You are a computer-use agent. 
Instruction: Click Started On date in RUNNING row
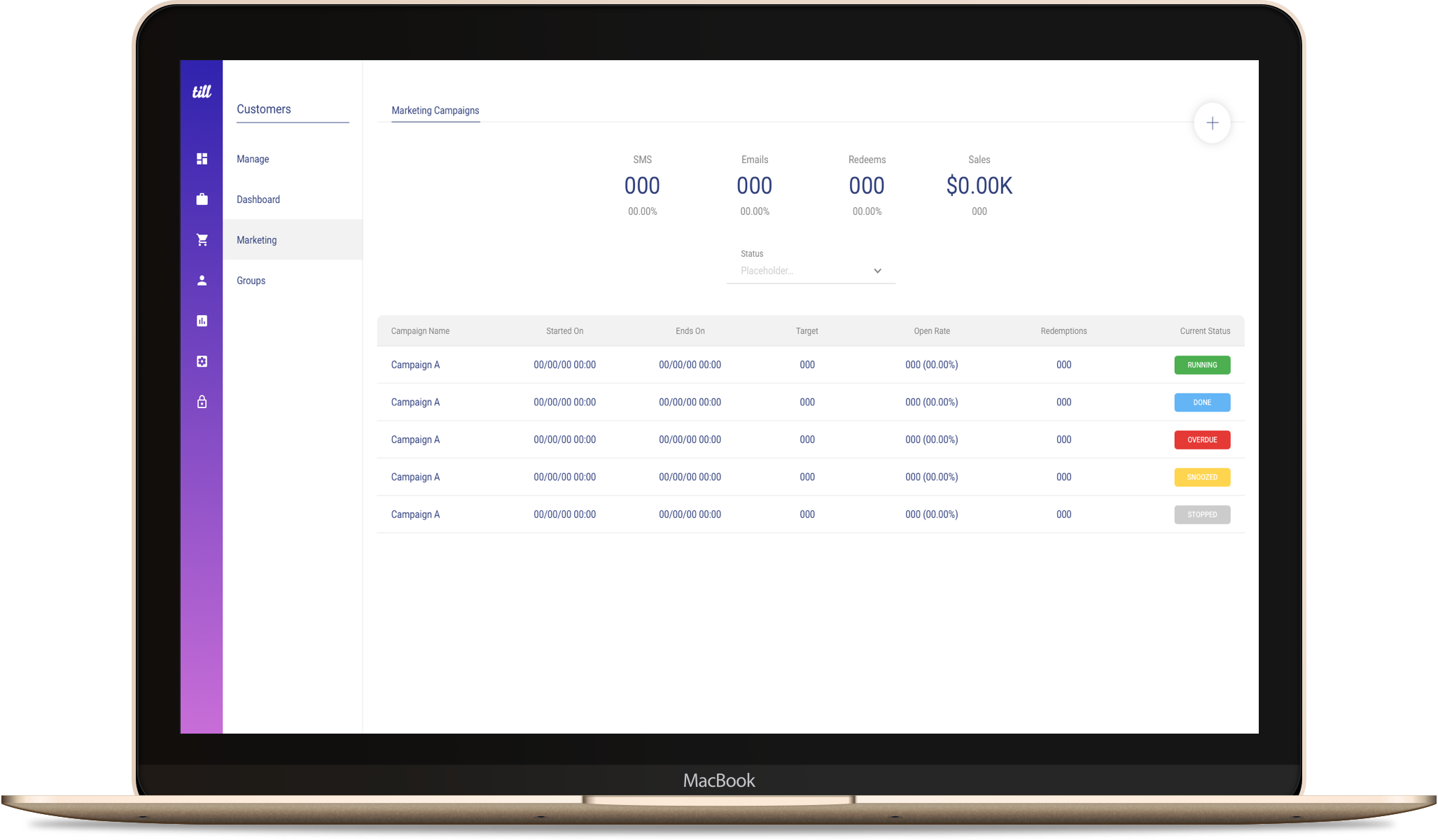[x=564, y=365]
